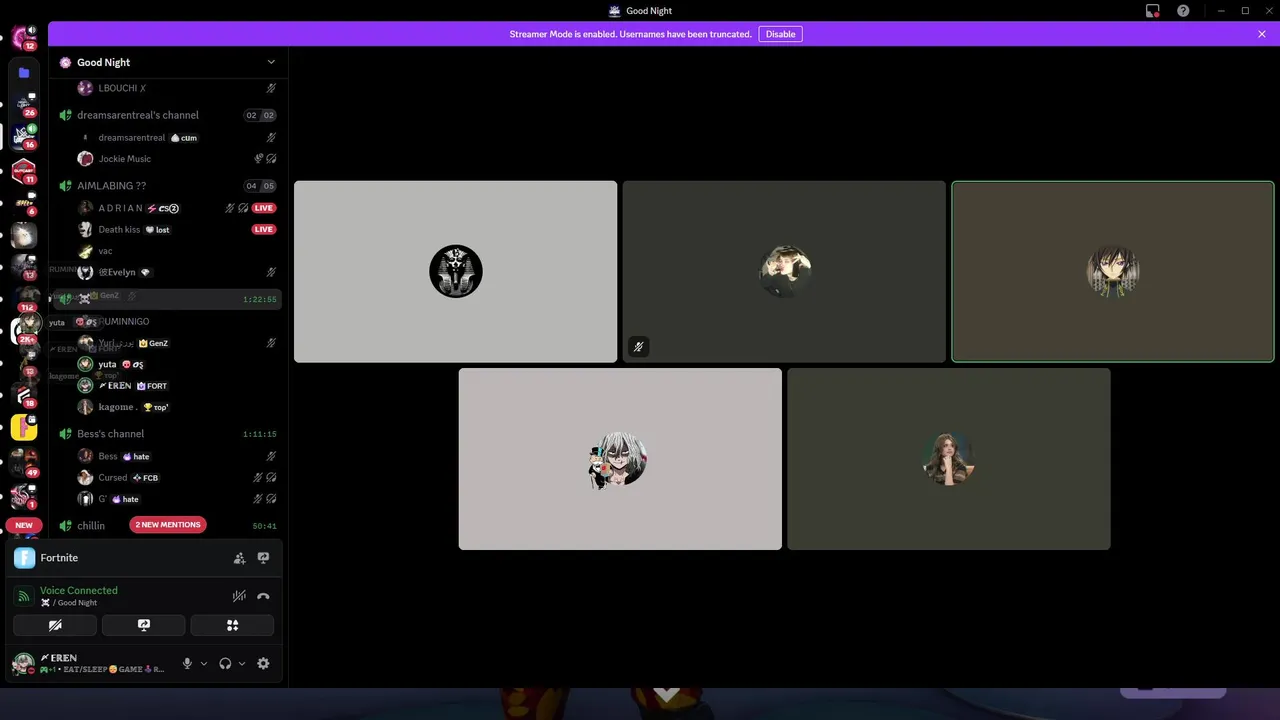Open headphone output options arrow
This screenshot has width=1280, height=720.
click(242, 663)
